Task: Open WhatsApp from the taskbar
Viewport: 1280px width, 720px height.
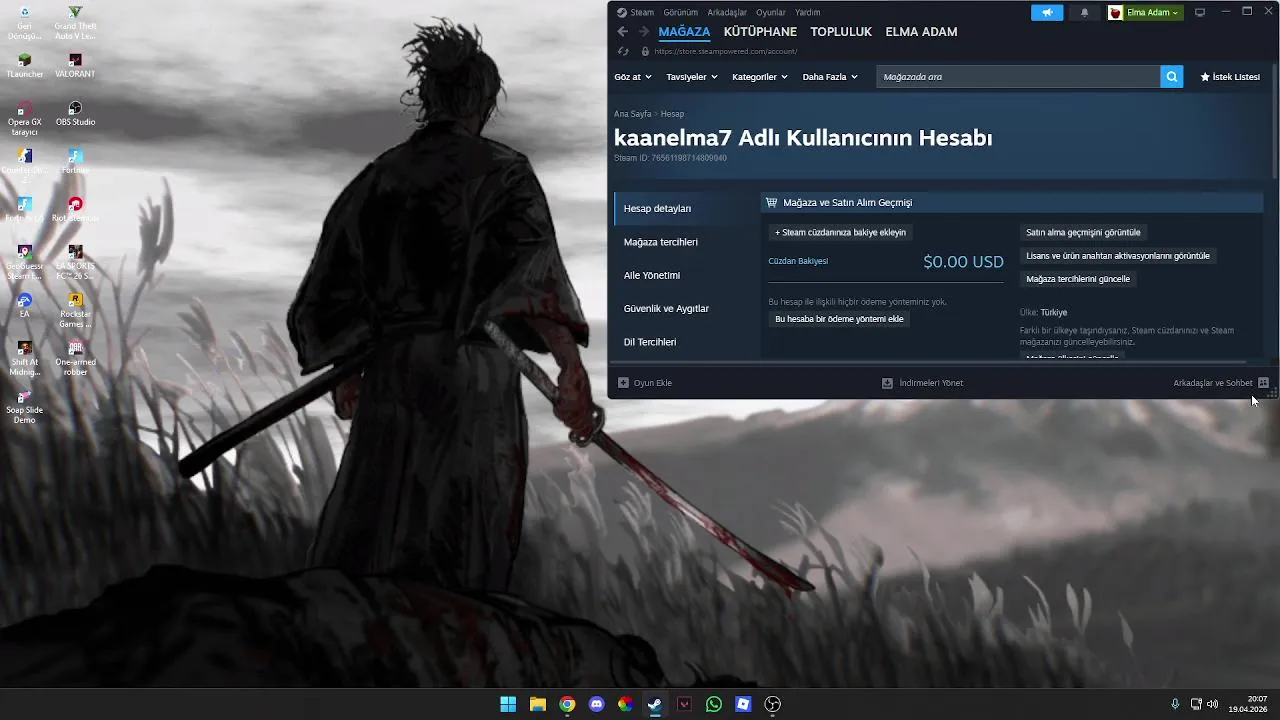Action: (713, 704)
